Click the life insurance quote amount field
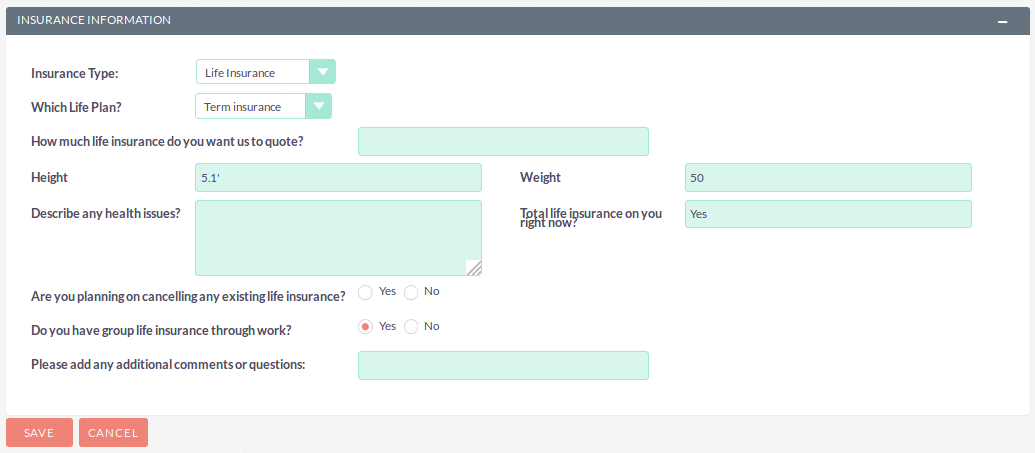The image size is (1035, 453). point(503,141)
